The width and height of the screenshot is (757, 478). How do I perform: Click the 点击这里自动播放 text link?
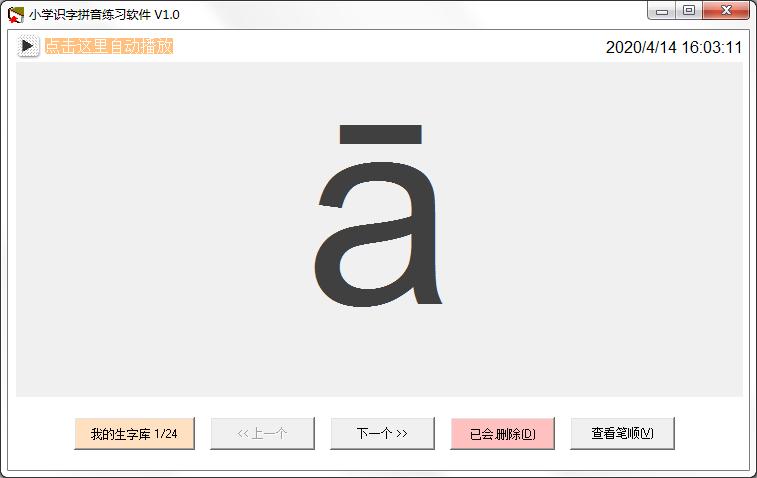(x=109, y=46)
